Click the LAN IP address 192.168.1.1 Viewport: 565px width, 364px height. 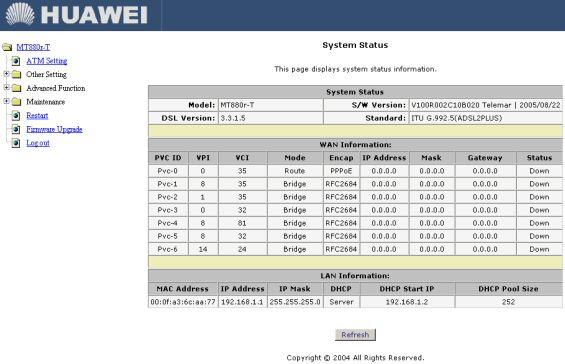[242, 302]
